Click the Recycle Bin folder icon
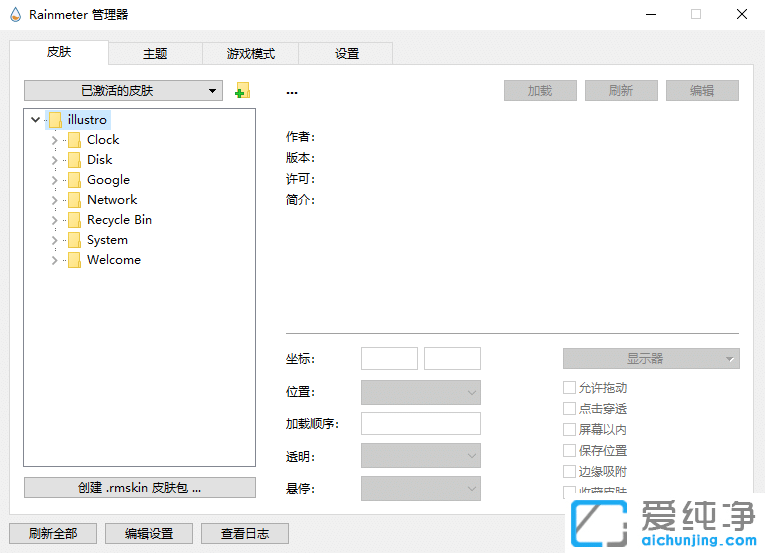The image size is (765, 553). point(74,220)
